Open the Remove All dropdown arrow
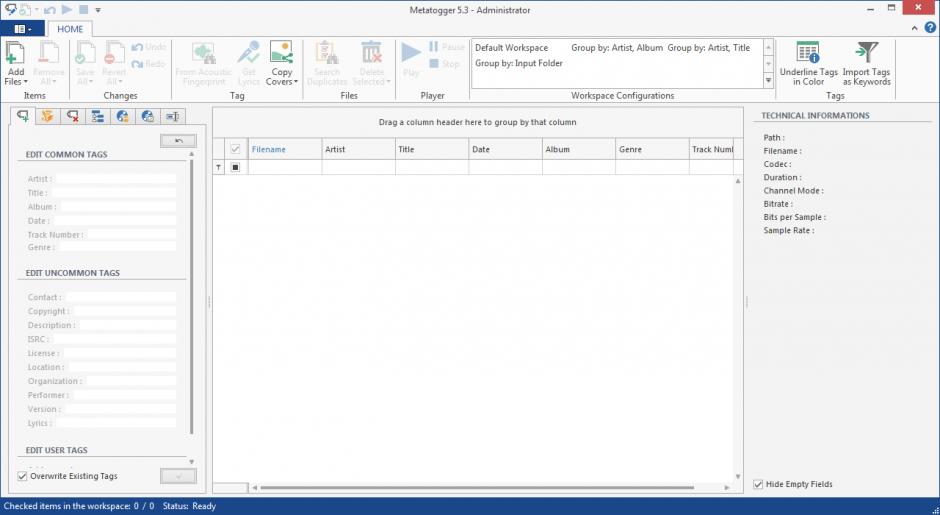The width and height of the screenshot is (940, 515). pyautogui.click(x=54, y=82)
